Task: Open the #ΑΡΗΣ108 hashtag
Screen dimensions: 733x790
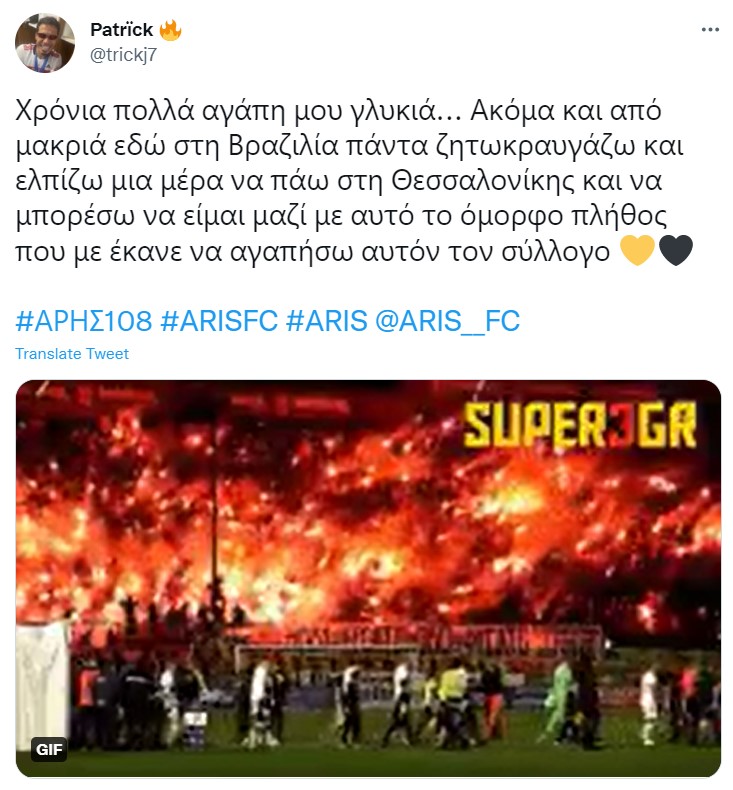Action: (x=84, y=320)
